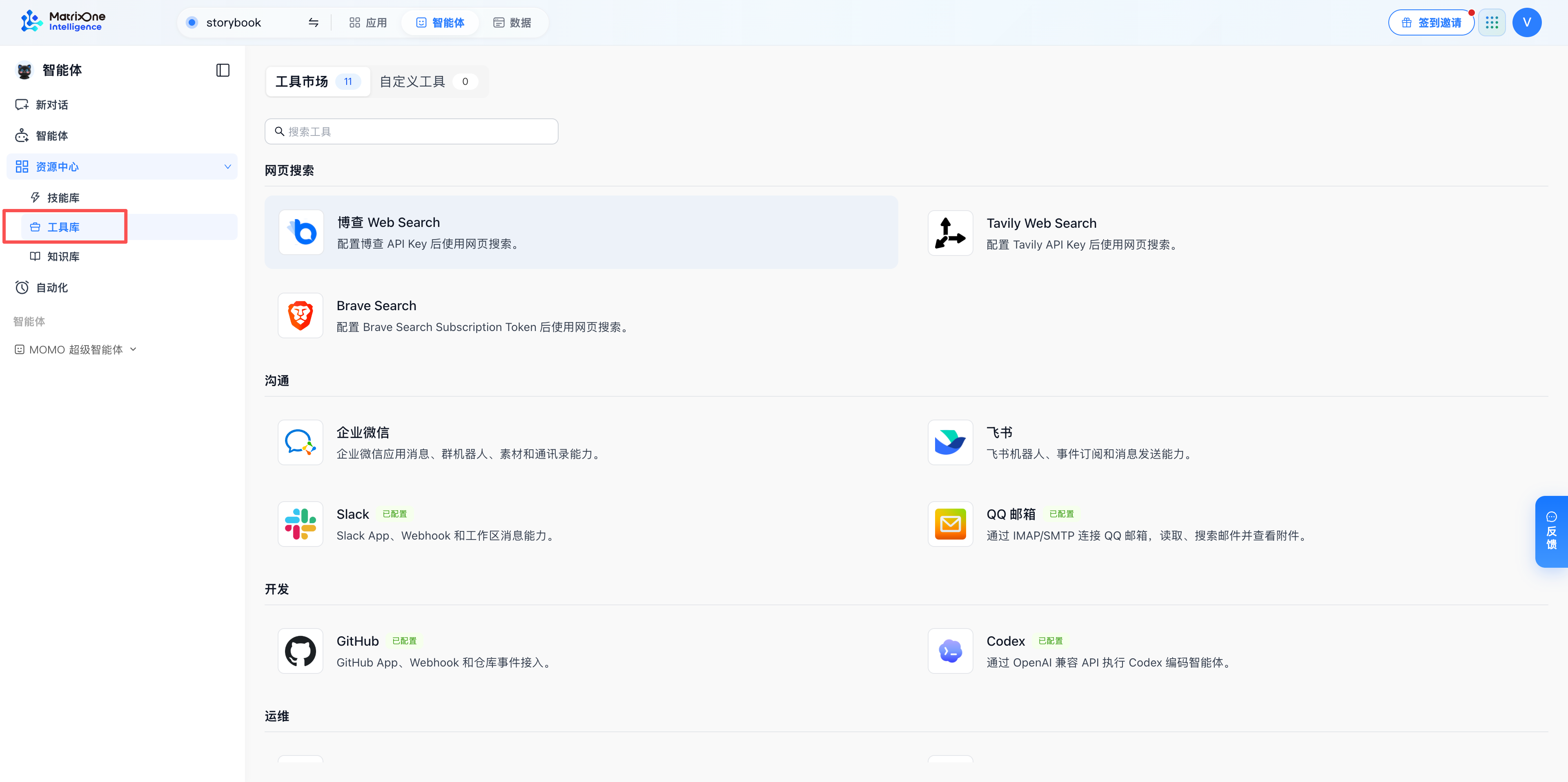Collapse sidebar with the panel toggle icon
The image size is (1568, 782).
(x=223, y=70)
